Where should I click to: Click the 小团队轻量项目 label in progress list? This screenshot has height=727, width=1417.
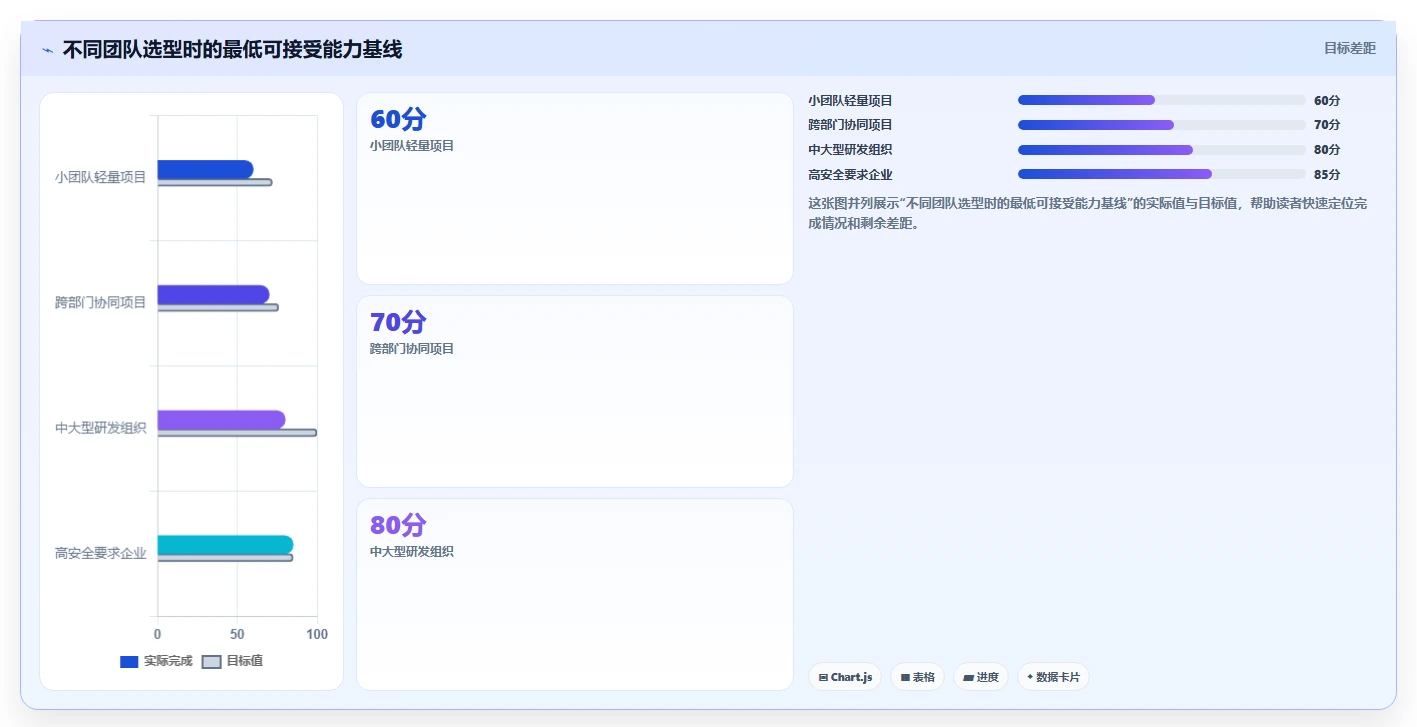coord(850,101)
